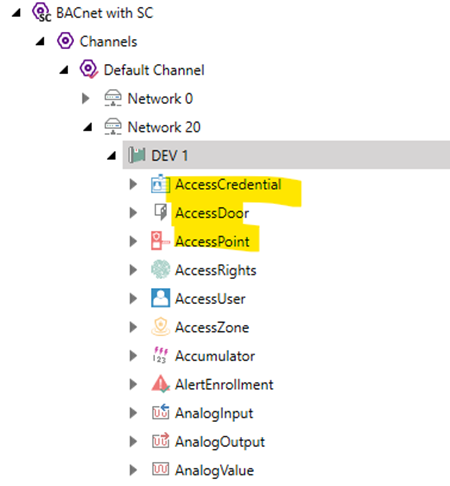Screen dimensions: 450x486
Task: Click the AccessDoor door icon
Action: (x=161, y=212)
